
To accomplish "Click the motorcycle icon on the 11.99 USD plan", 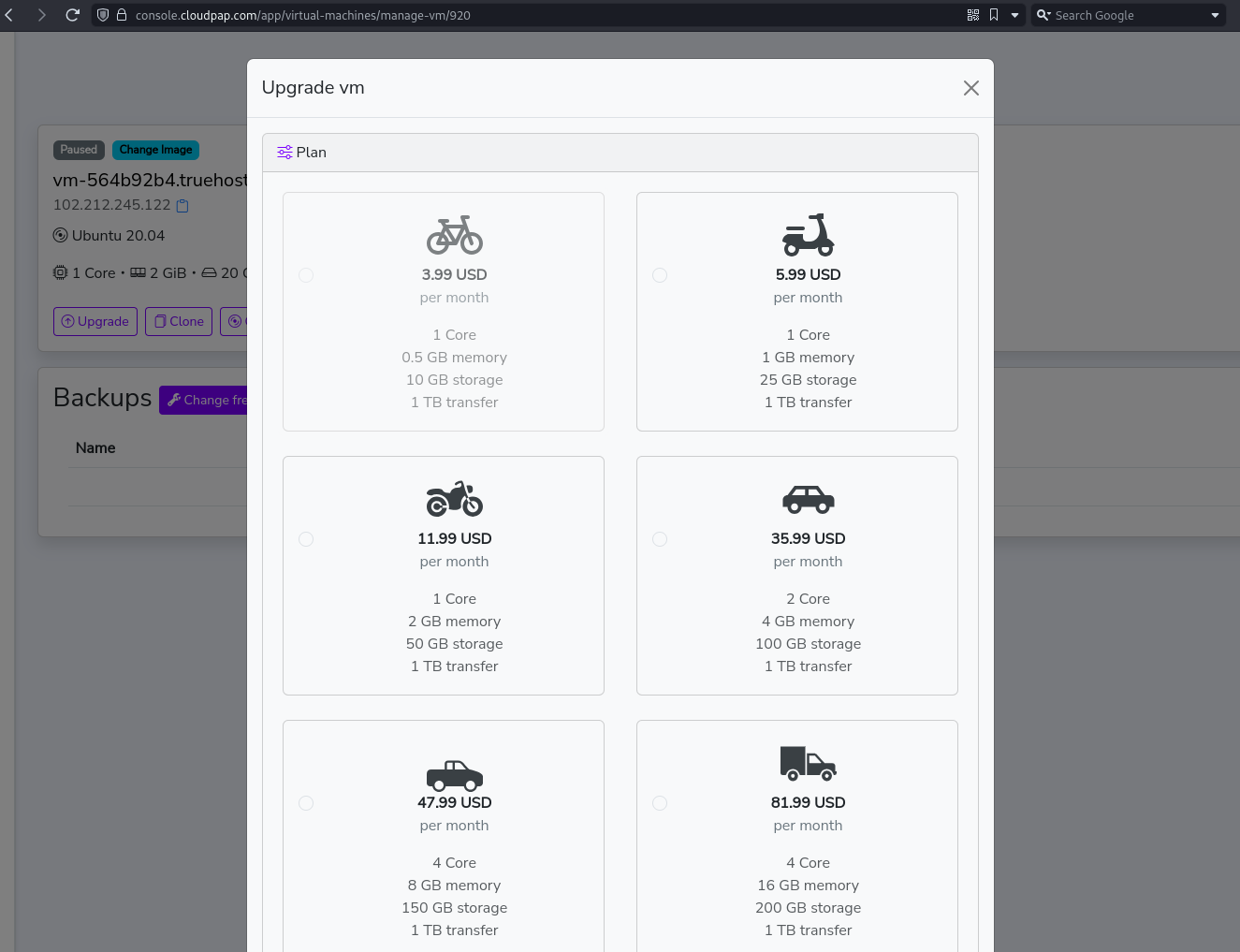I will pyautogui.click(x=454, y=499).
